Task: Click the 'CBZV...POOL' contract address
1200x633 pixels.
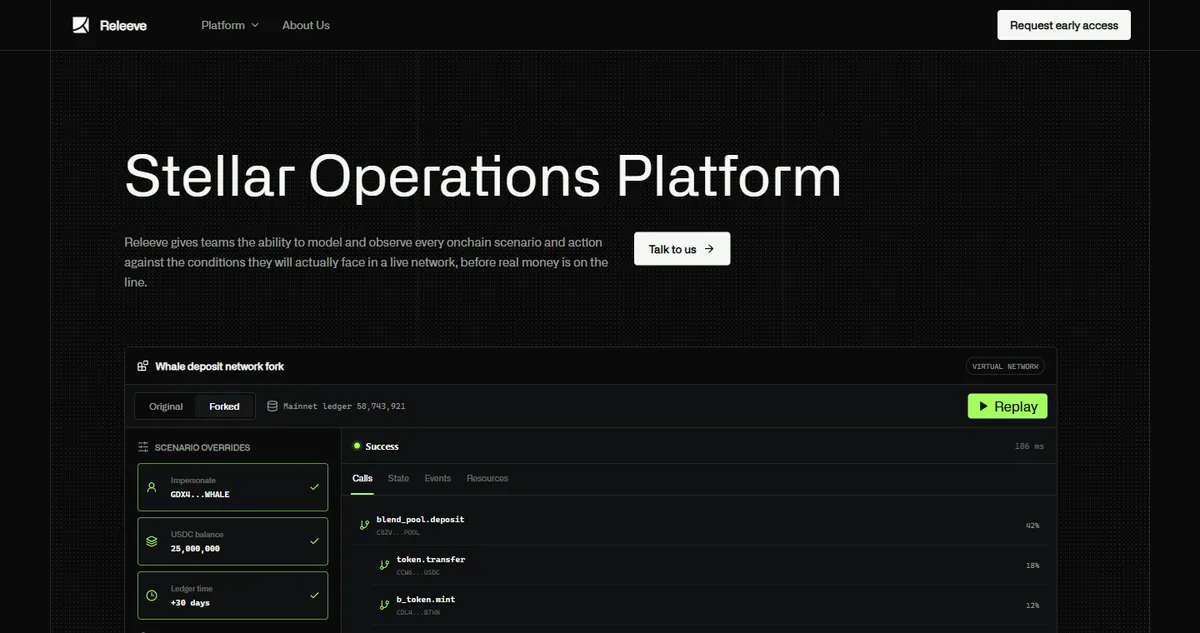Action: 399,532
